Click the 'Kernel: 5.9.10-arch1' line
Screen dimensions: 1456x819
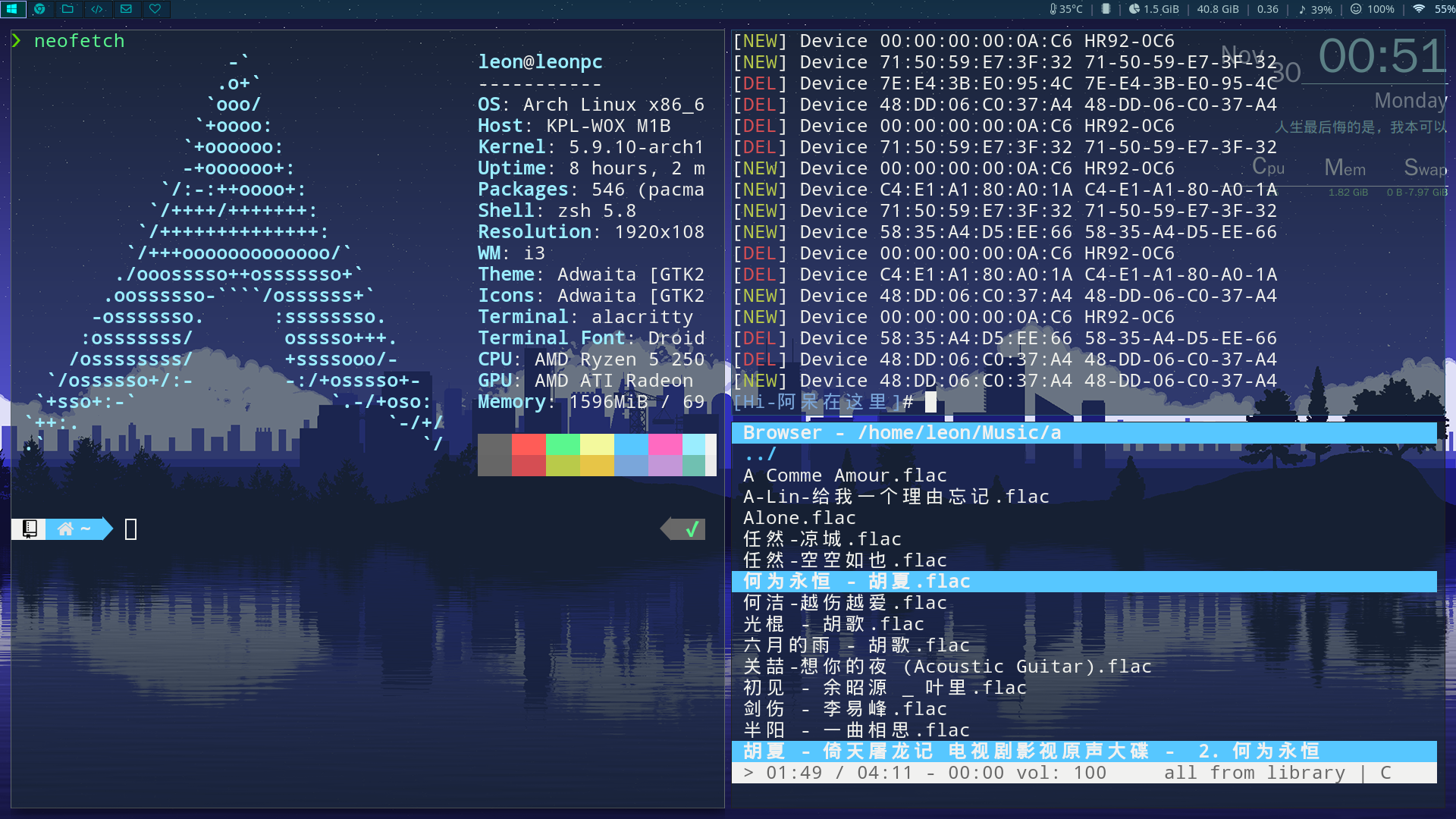pyautogui.click(x=591, y=147)
